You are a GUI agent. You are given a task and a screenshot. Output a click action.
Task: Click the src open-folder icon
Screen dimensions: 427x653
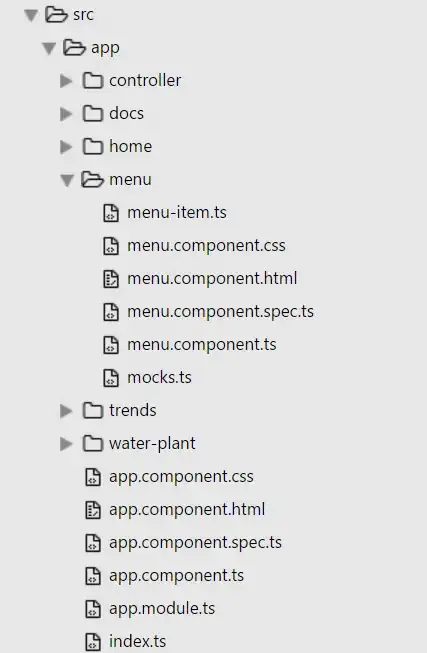tap(56, 14)
